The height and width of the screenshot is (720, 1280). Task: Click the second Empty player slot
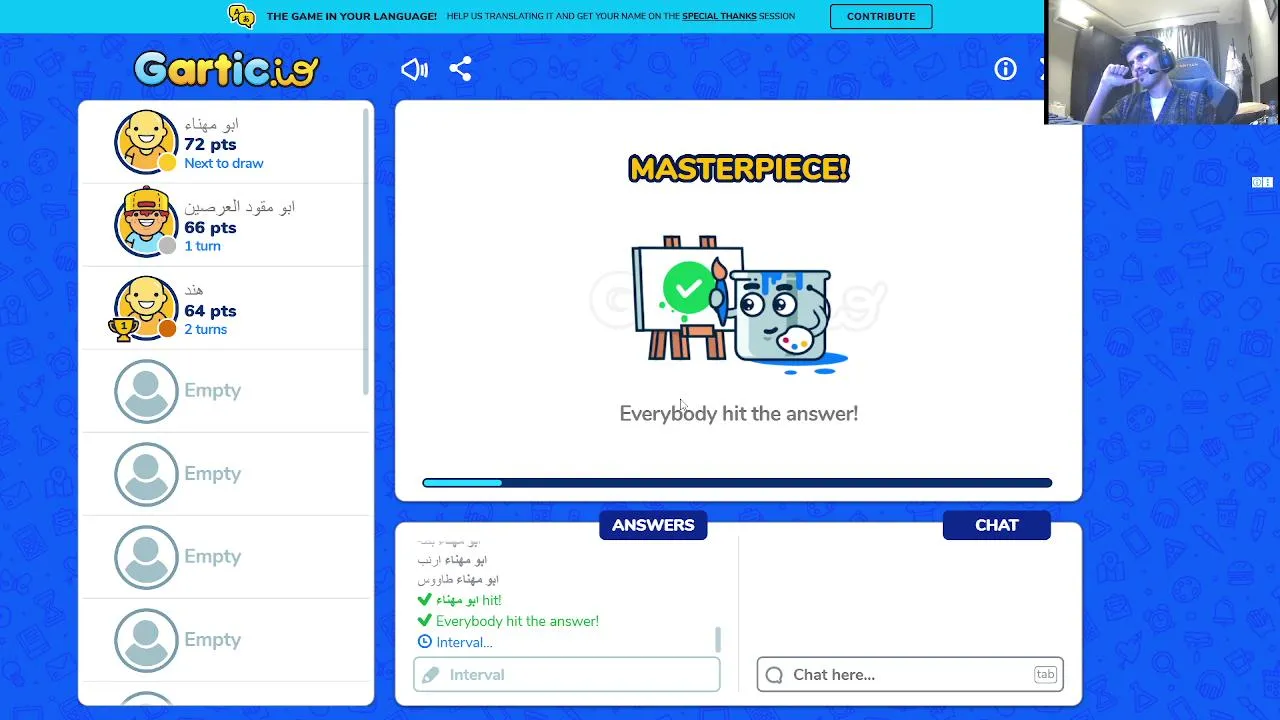point(226,474)
